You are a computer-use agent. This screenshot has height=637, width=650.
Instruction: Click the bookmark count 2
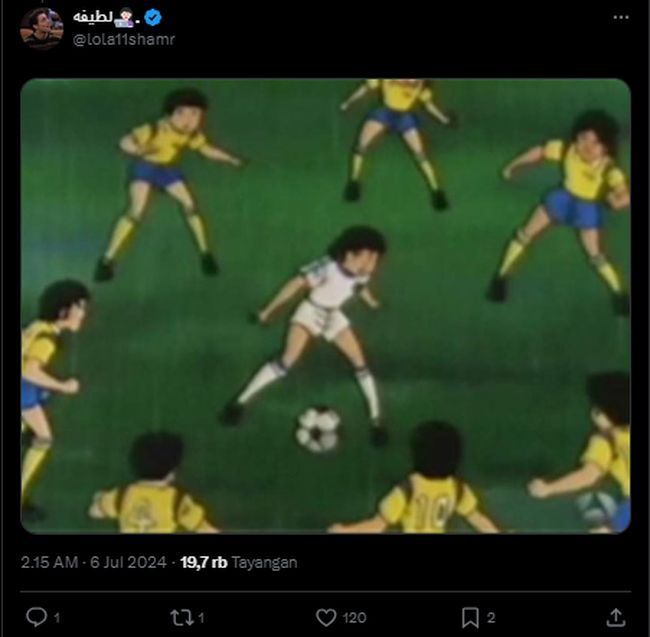491,618
